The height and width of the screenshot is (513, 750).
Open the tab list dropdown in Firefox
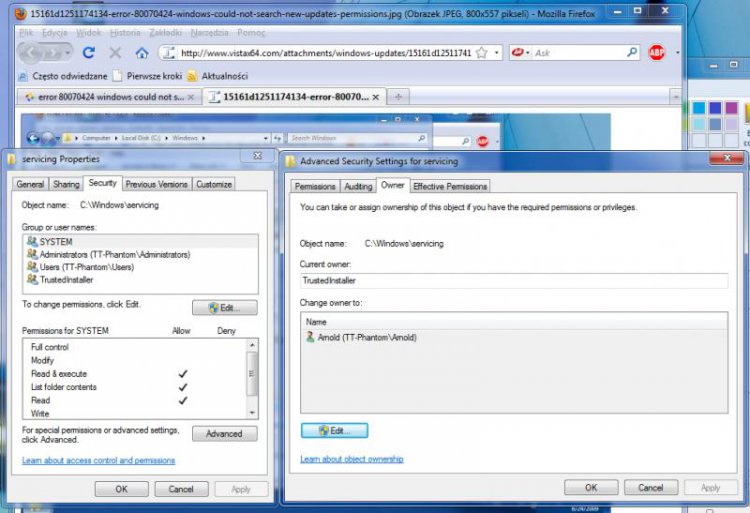(675, 97)
